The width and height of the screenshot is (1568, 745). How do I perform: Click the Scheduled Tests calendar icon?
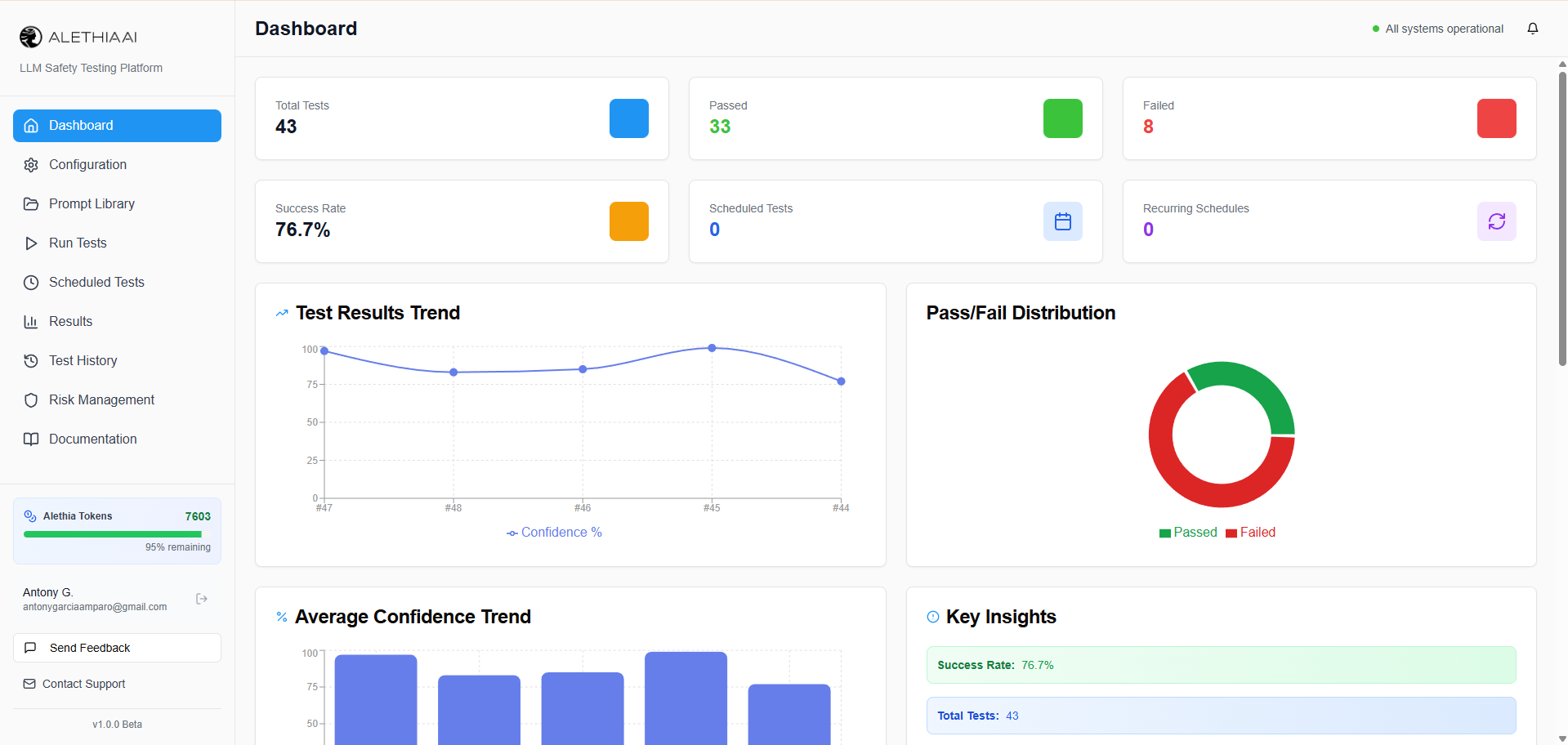coord(1062,221)
